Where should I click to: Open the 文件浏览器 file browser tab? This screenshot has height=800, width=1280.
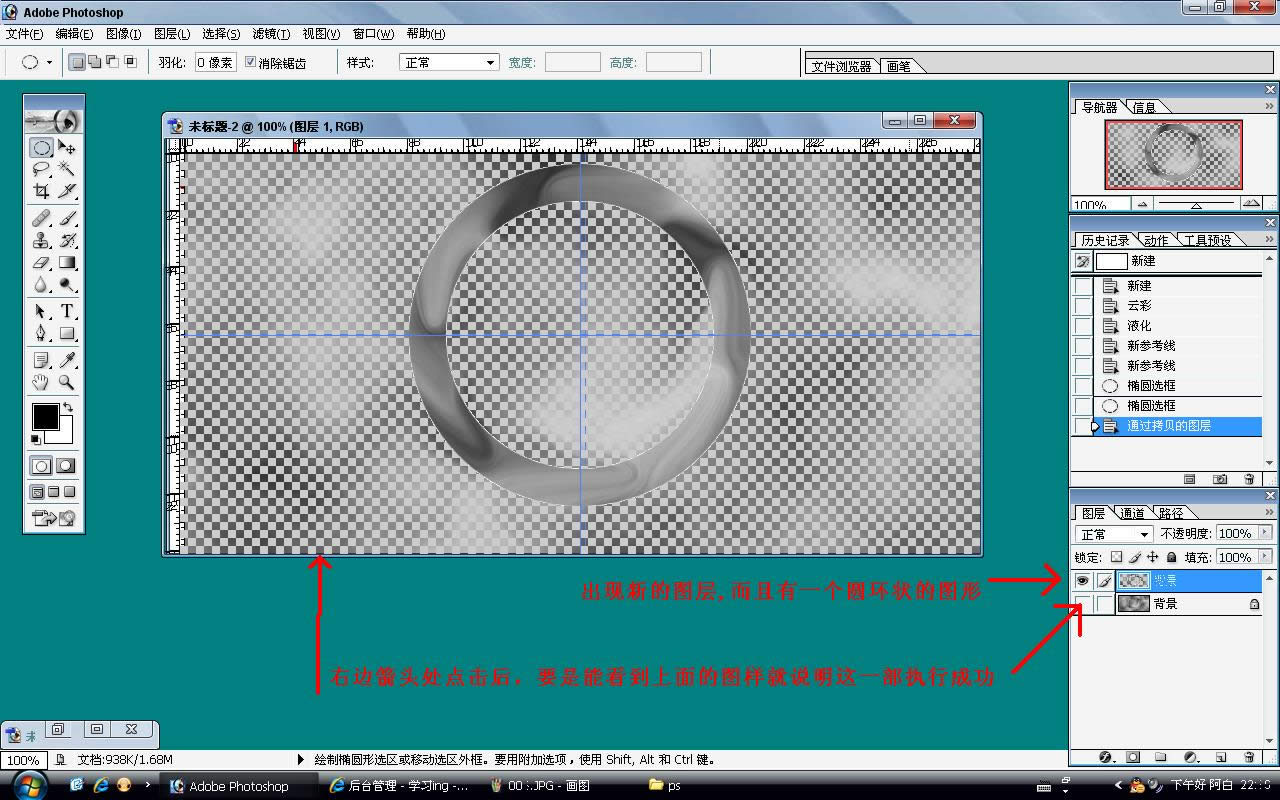pos(841,66)
